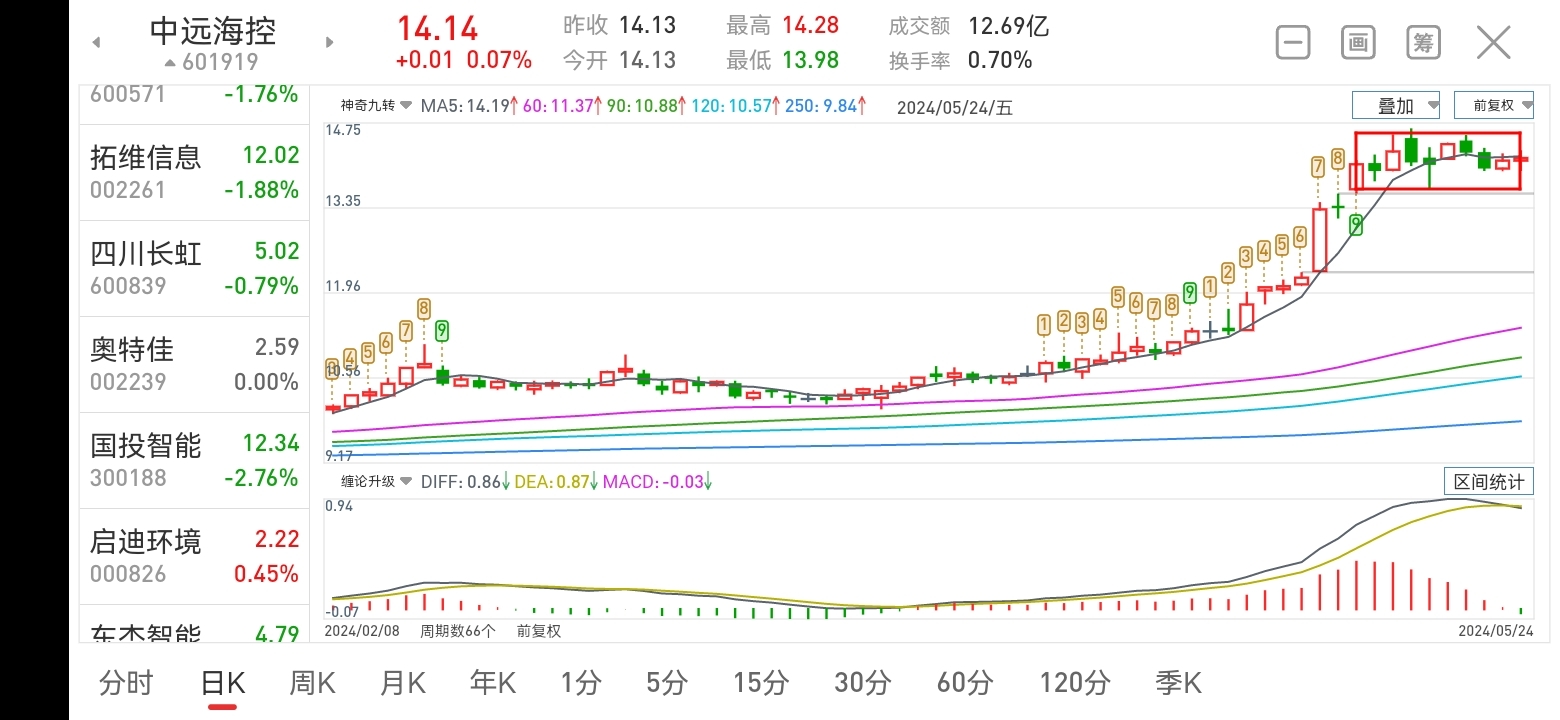Click the 区间统计 button
This screenshot has width=1560, height=720.
(1488, 481)
